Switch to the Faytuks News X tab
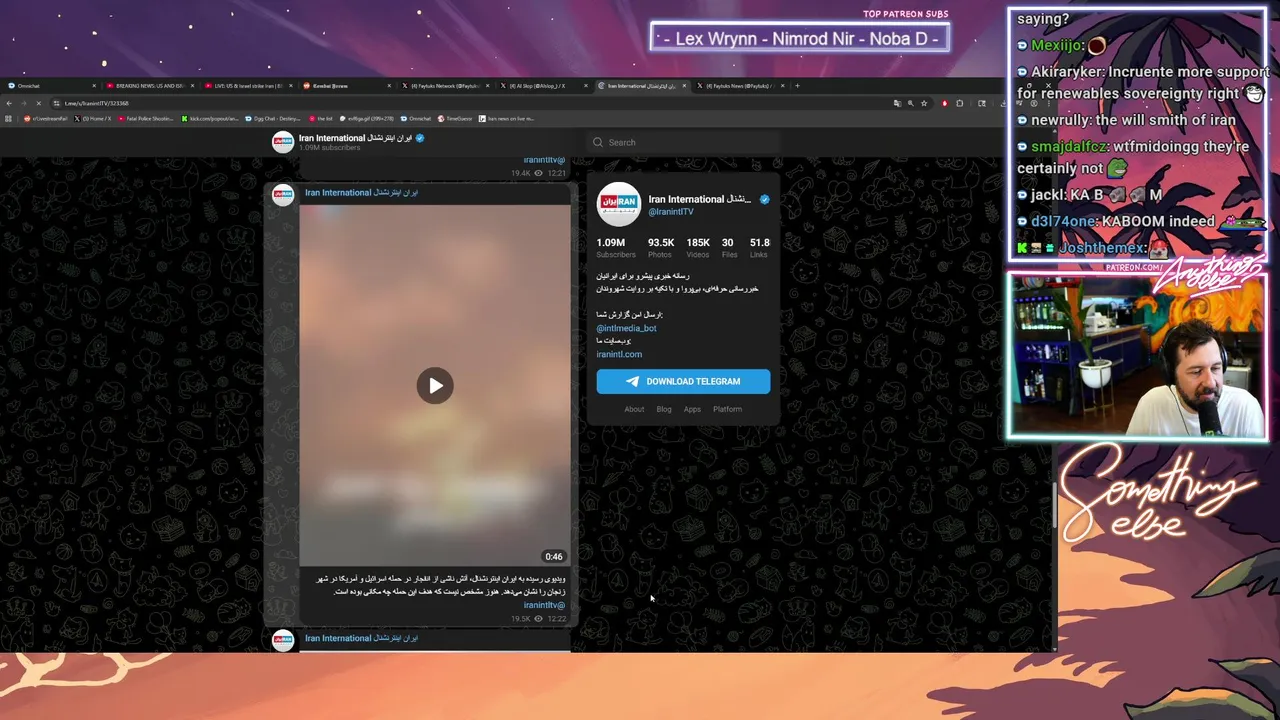Image resolution: width=1280 pixels, height=720 pixels. click(x=740, y=86)
